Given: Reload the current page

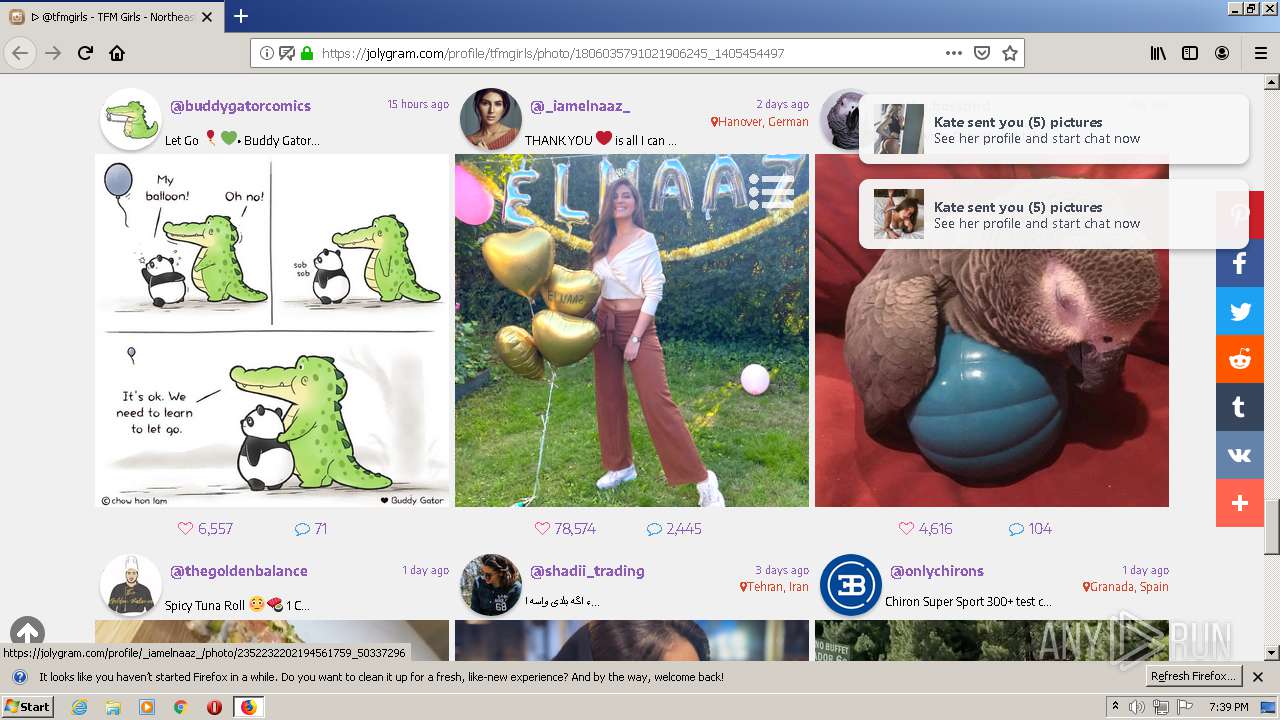Looking at the screenshot, I should pos(85,53).
